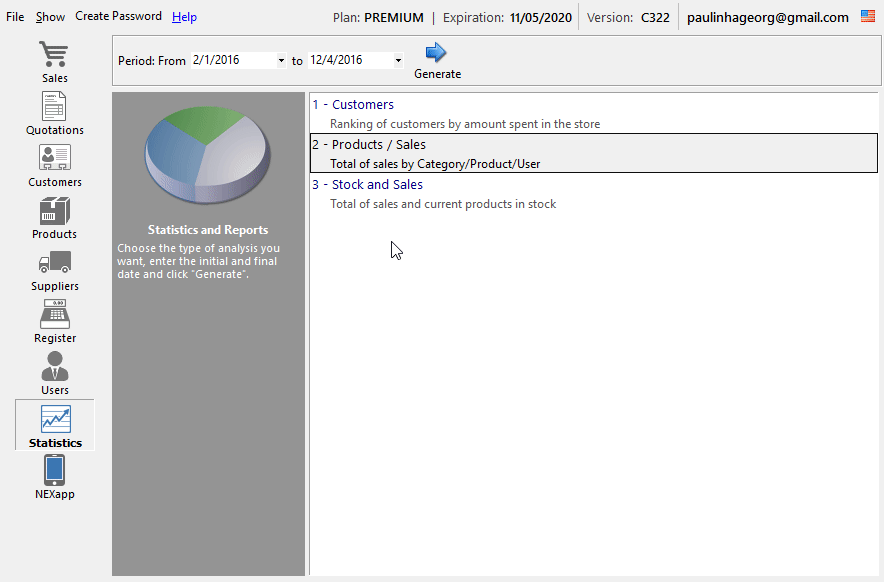
Task: Open the Suppliers truck icon
Action: point(54,262)
